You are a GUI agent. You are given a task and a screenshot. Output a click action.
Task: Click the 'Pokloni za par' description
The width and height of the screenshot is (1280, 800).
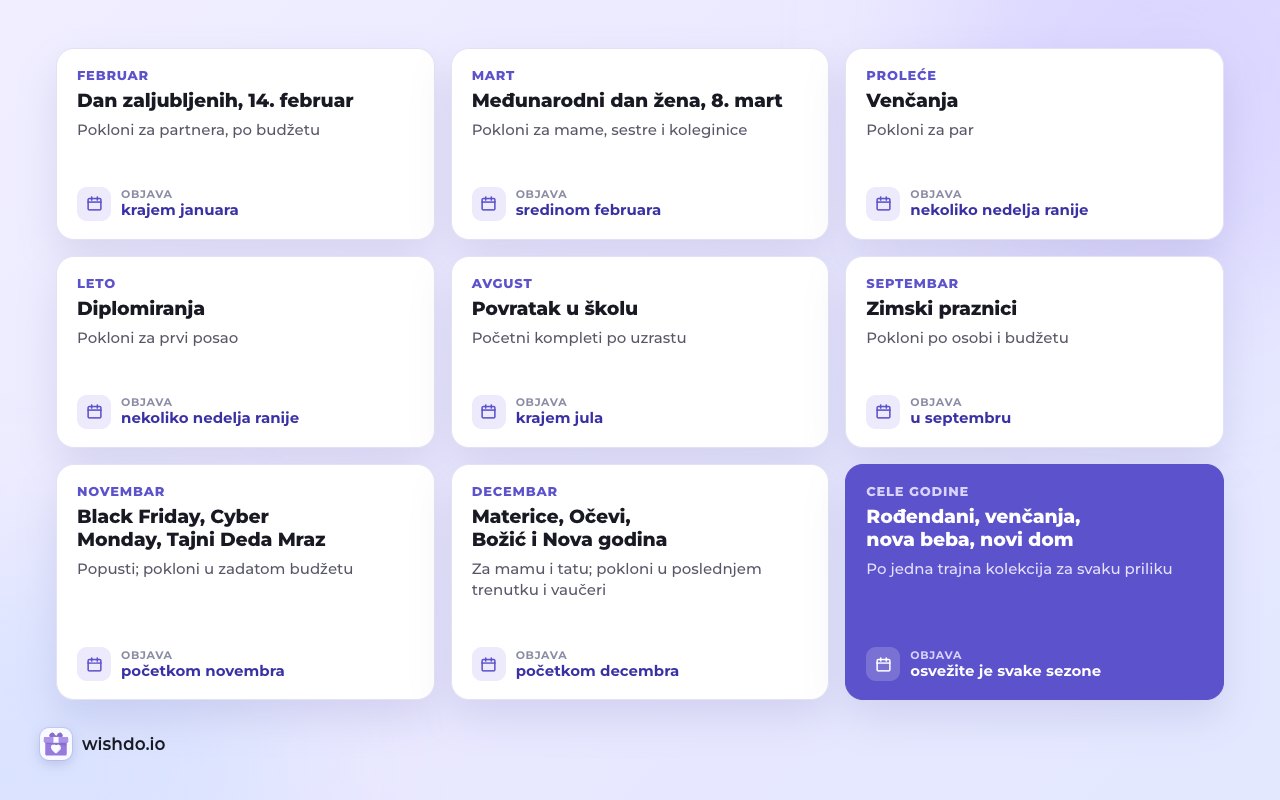[920, 130]
